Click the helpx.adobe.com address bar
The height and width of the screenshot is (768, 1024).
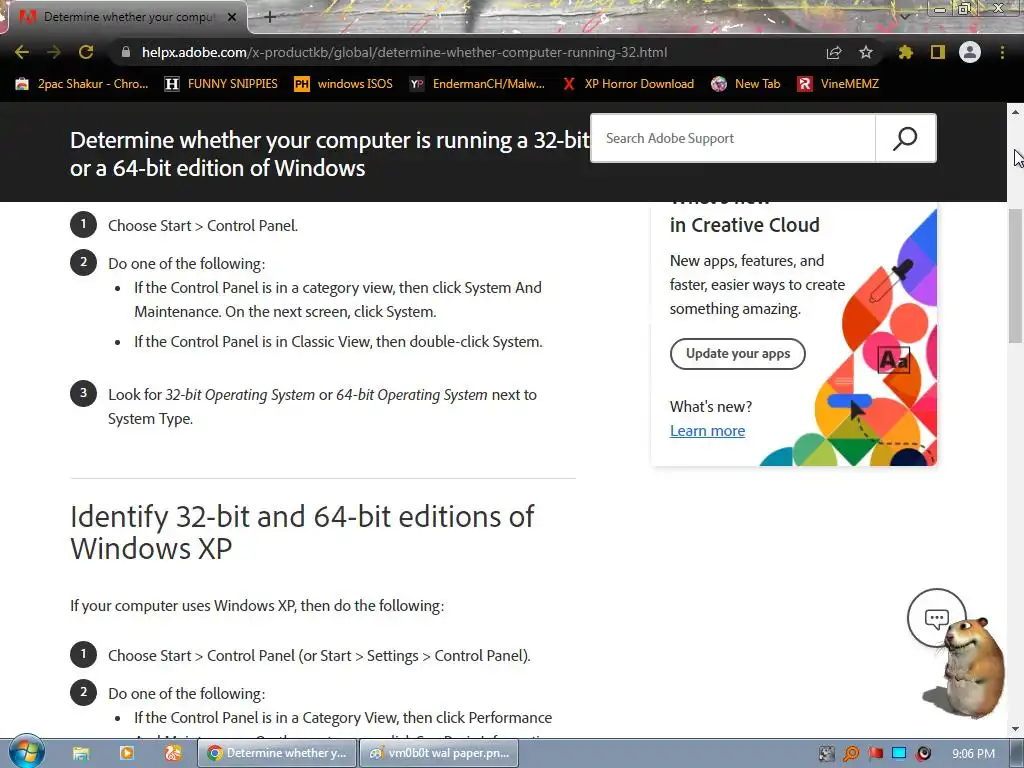(404, 52)
